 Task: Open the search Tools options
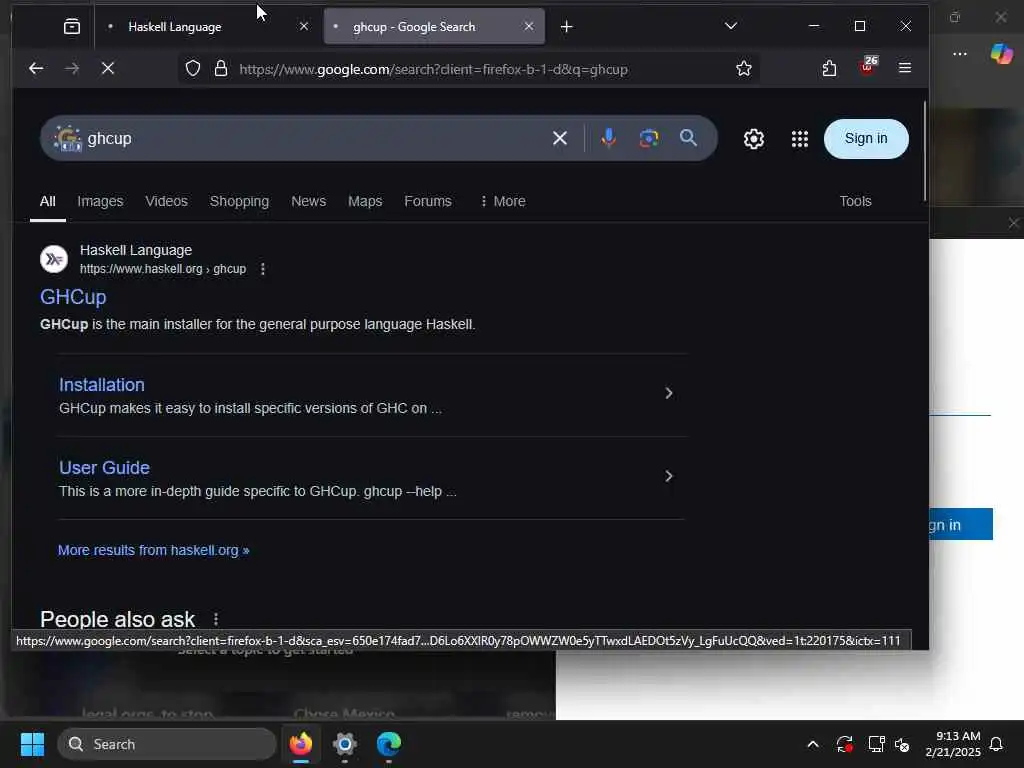pos(855,201)
